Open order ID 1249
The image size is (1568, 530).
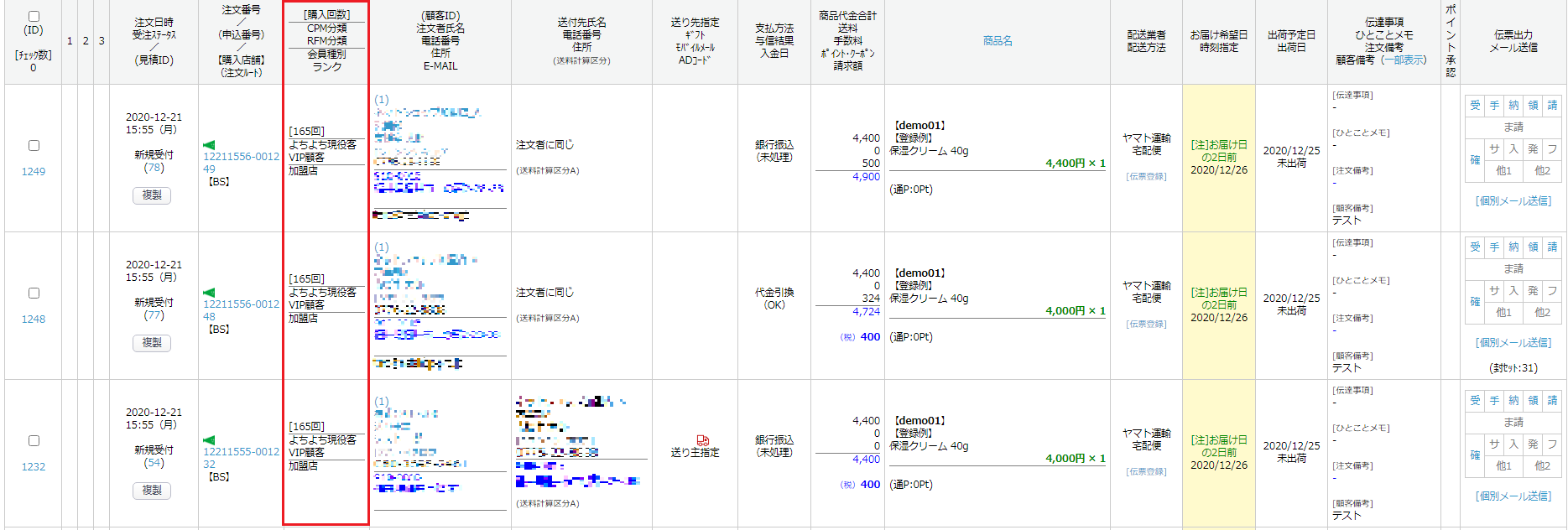click(x=34, y=171)
